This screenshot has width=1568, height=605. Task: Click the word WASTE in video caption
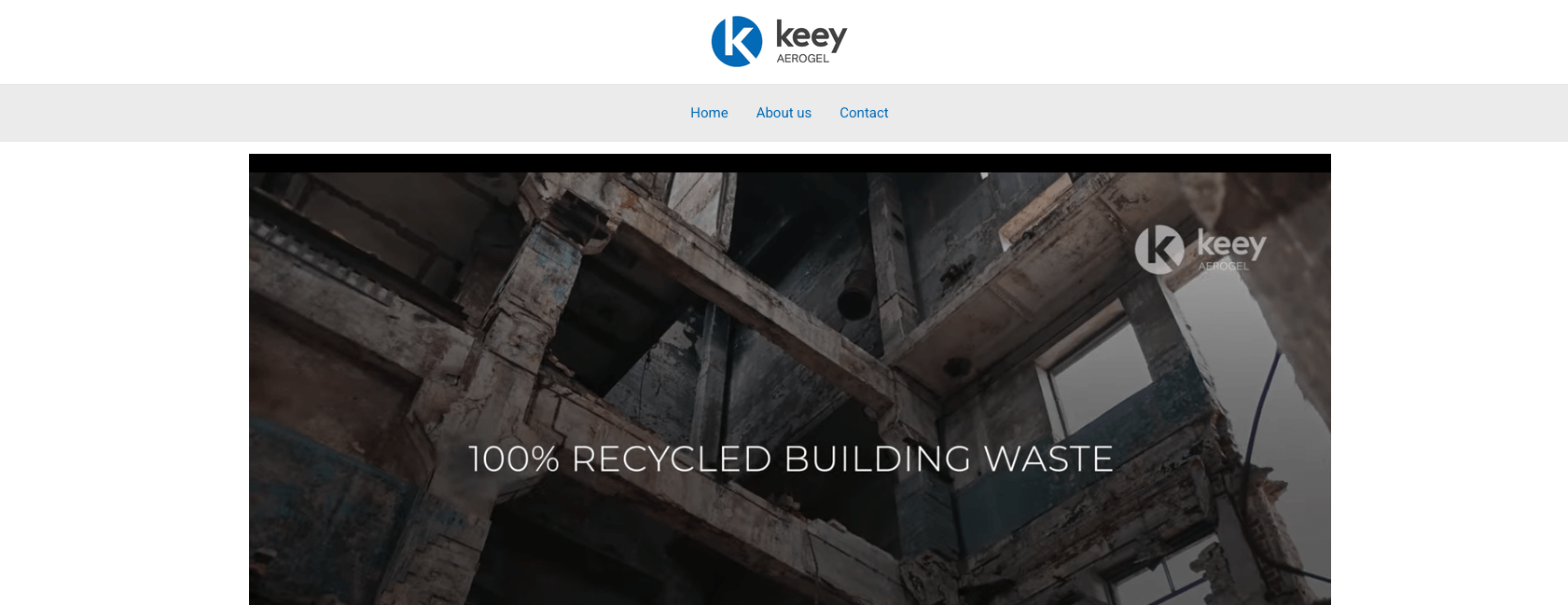1049,459
